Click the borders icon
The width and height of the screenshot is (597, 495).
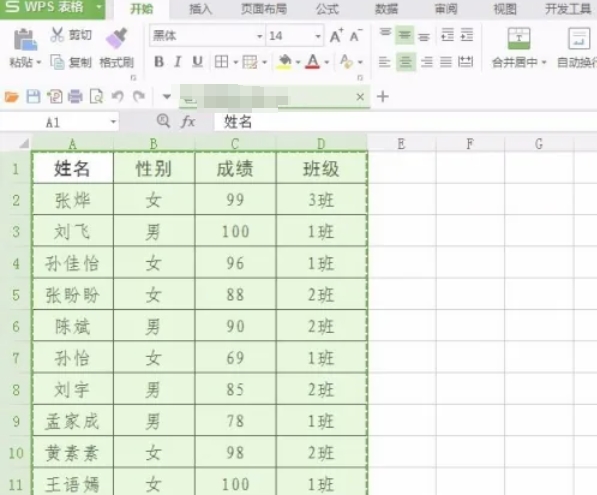point(221,62)
